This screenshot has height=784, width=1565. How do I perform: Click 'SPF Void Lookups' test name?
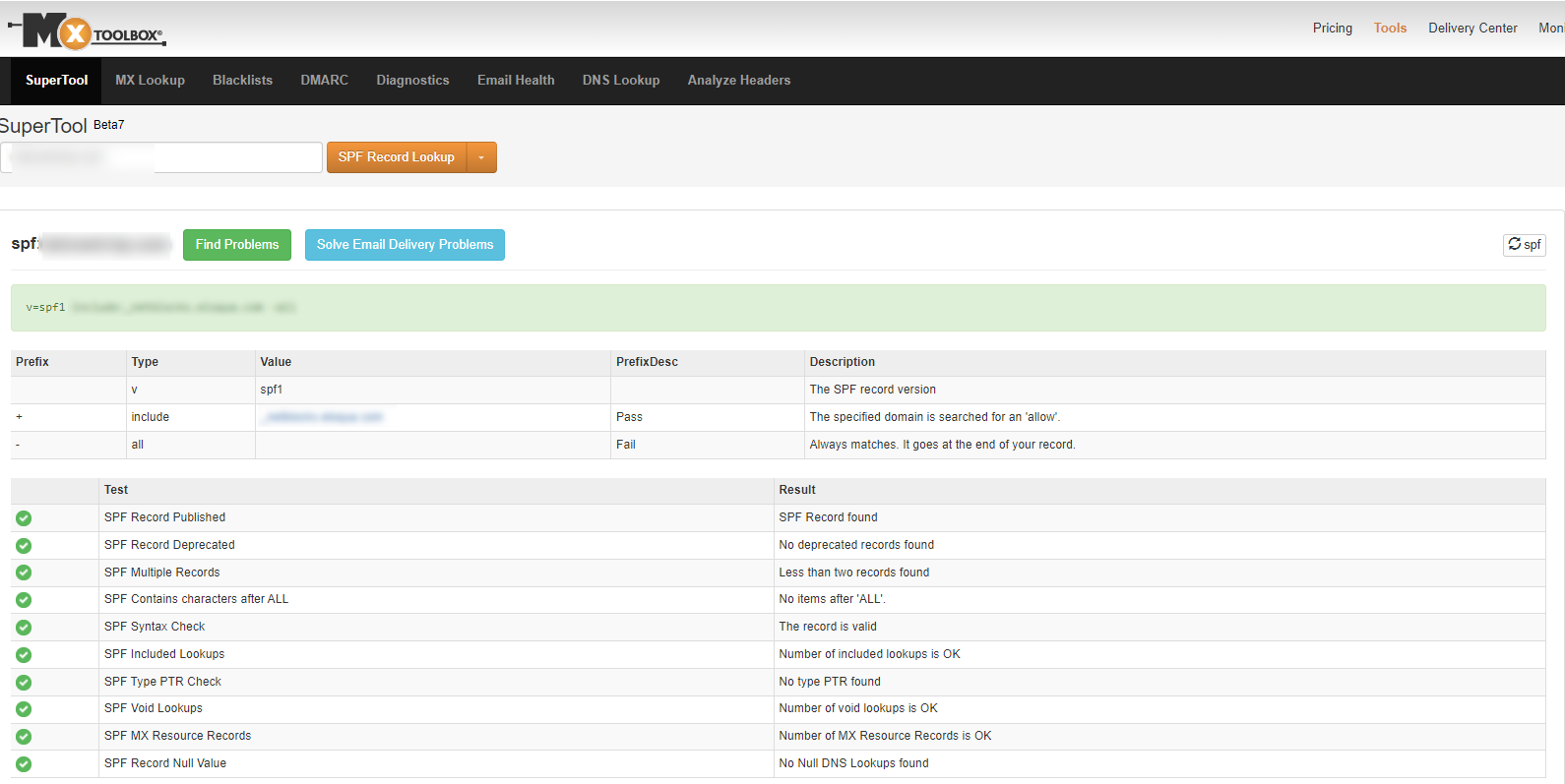tap(153, 708)
